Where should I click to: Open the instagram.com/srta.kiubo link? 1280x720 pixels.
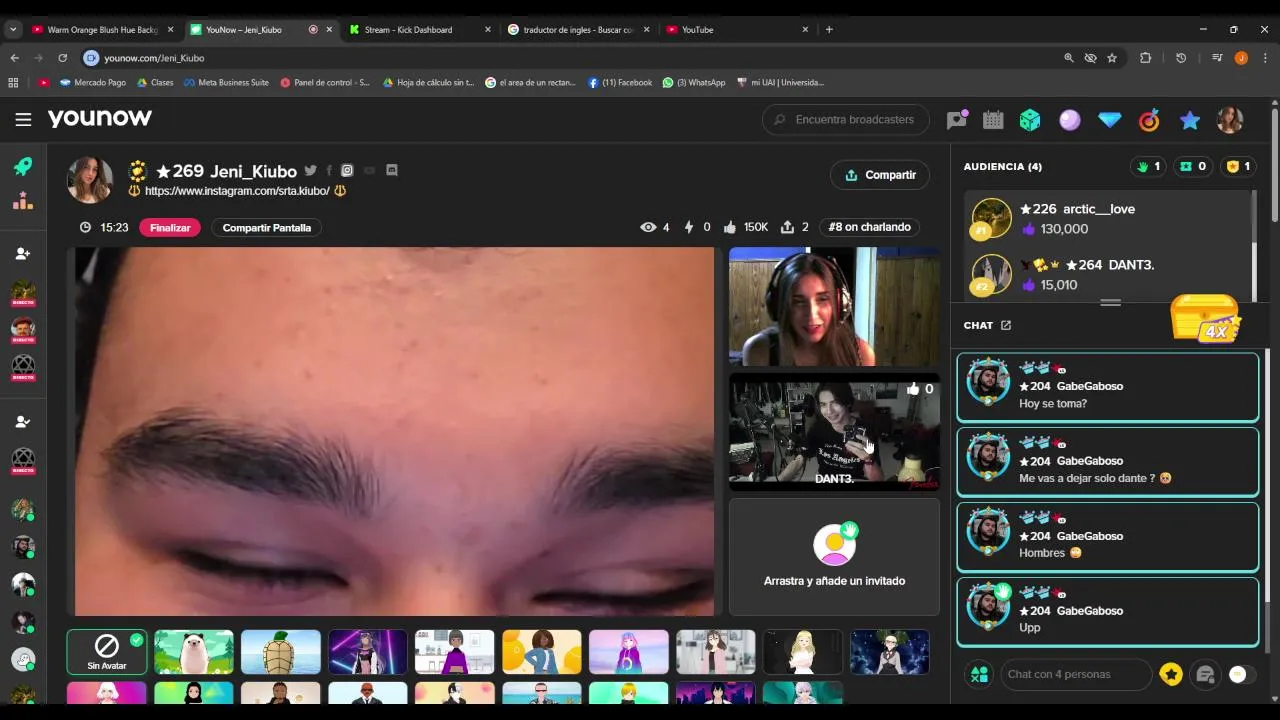[237, 191]
